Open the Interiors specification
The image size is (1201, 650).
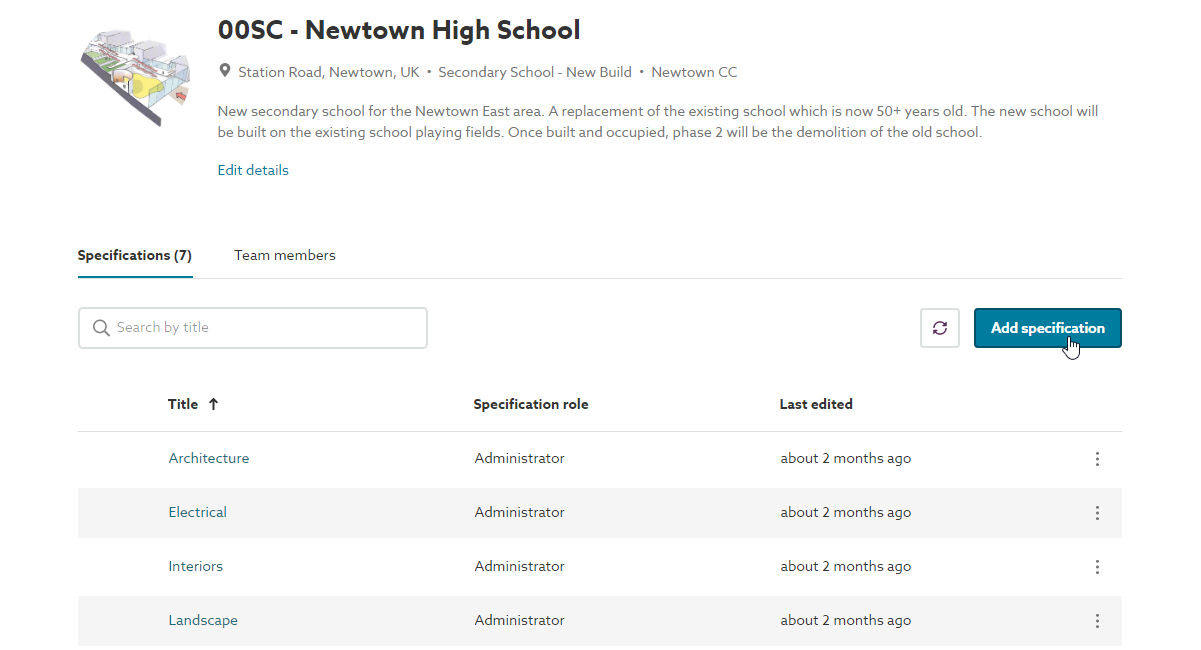coord(196,567)
